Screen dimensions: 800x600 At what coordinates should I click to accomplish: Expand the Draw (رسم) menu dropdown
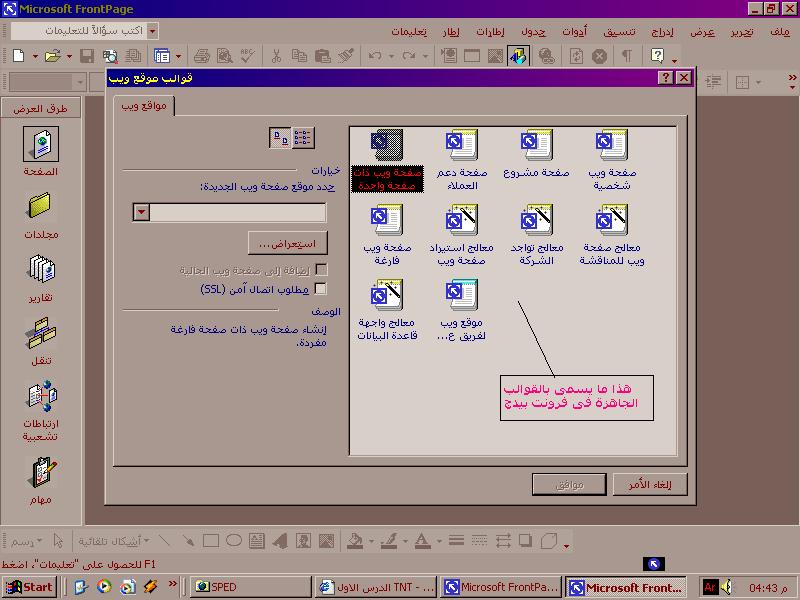click(x=40, y=541)
